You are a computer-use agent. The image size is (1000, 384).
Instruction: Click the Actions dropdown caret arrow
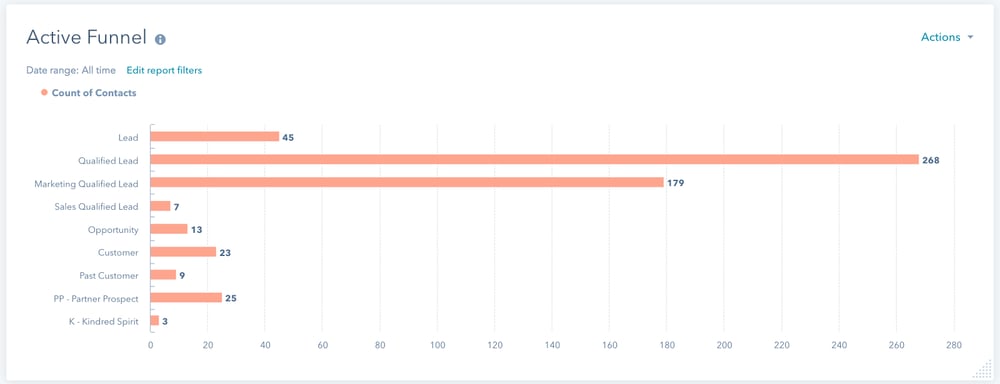[970, 38]
